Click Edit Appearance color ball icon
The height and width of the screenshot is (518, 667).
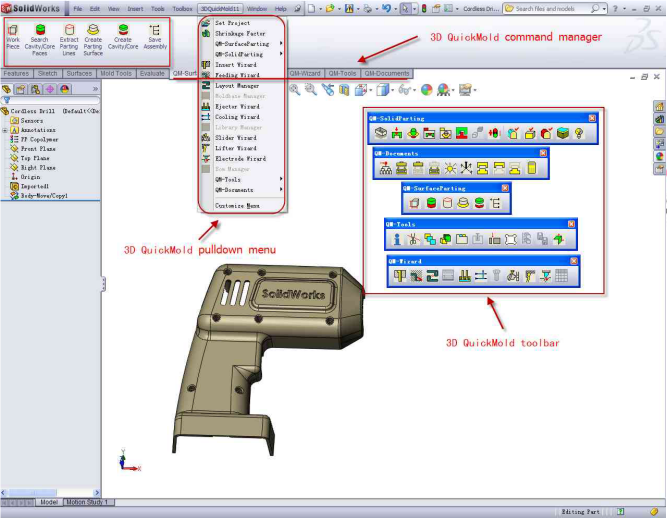(x=427, y=90)
